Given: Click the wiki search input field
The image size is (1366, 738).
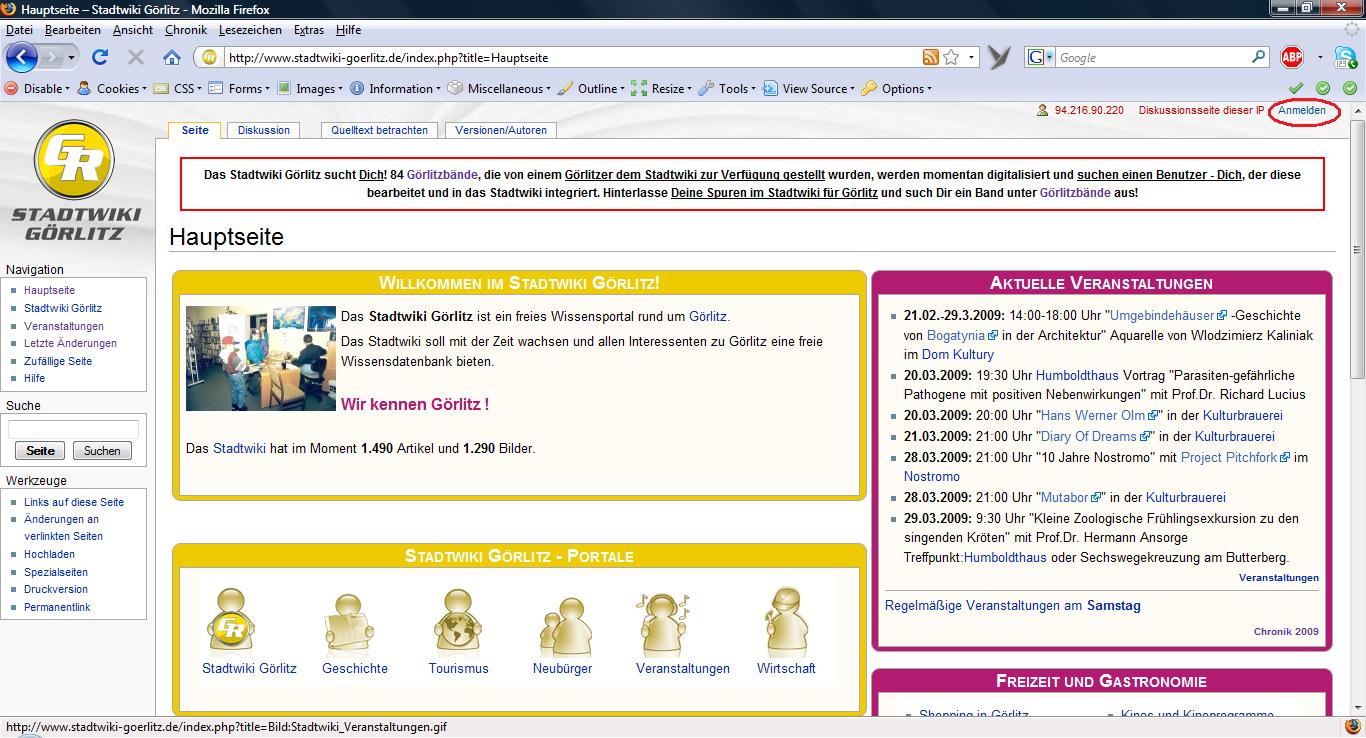Looking at the screenshot, I should [x=73, y=430].
